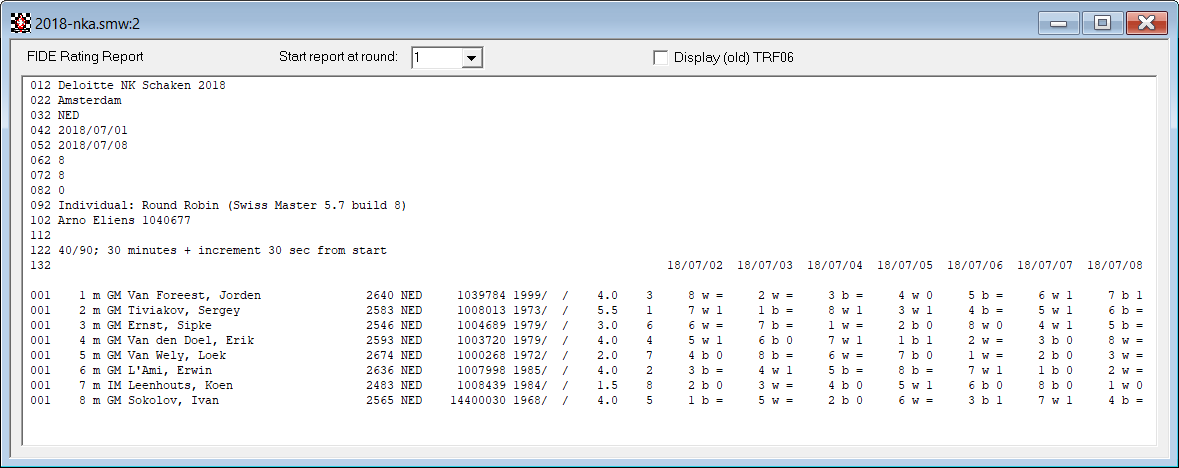The height and width of the screenshot is (468, 1179).
Task: Select line '102 Arno Eliens 1040677'
Action: point(111,220)
